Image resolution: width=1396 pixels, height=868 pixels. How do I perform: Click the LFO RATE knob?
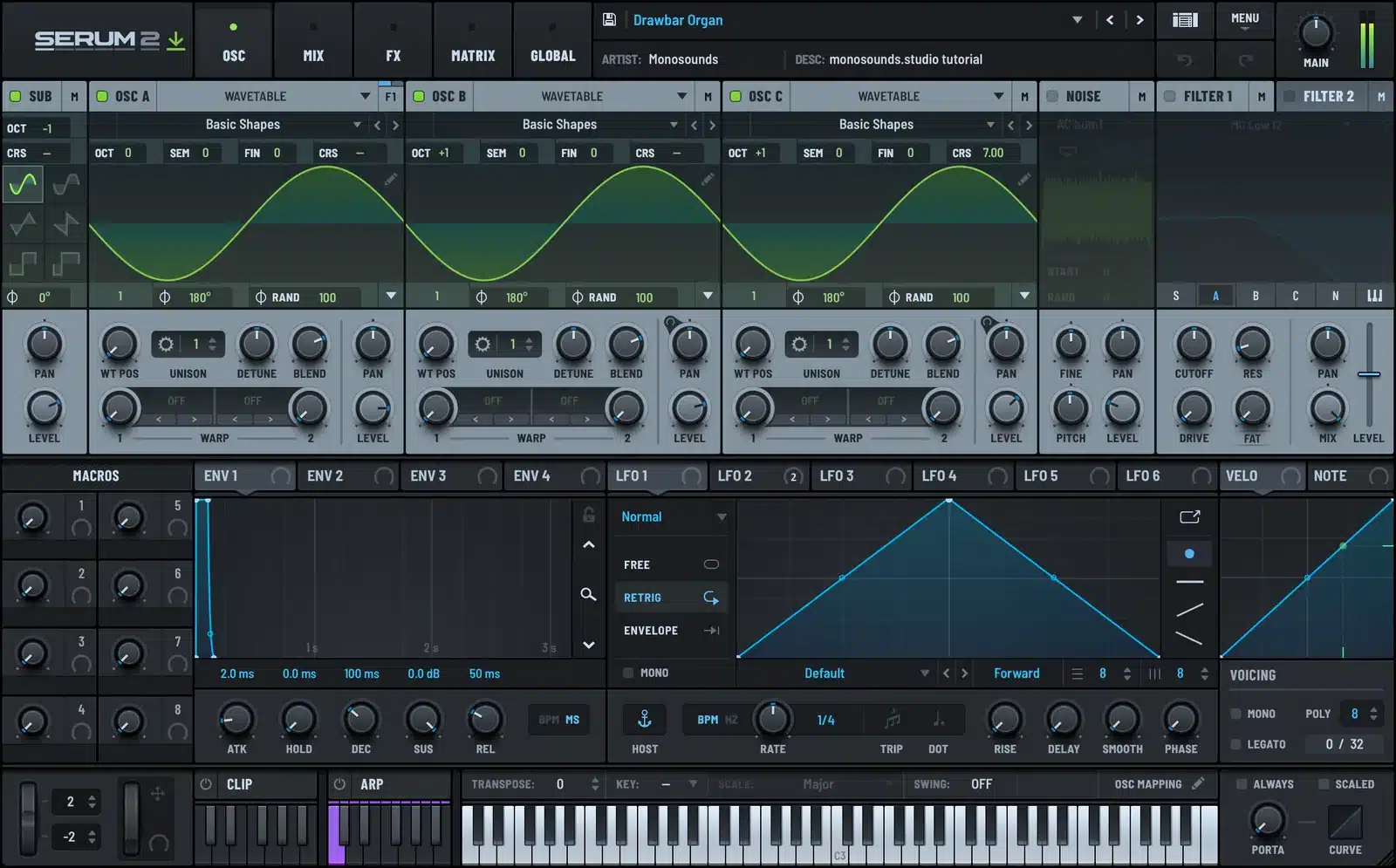click(x=772, y=719)
